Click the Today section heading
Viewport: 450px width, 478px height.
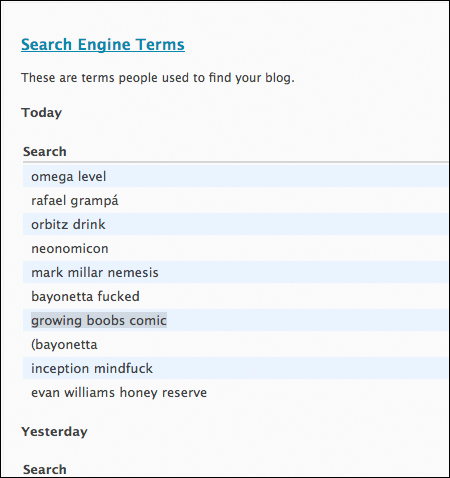click(x=42, y=113)
